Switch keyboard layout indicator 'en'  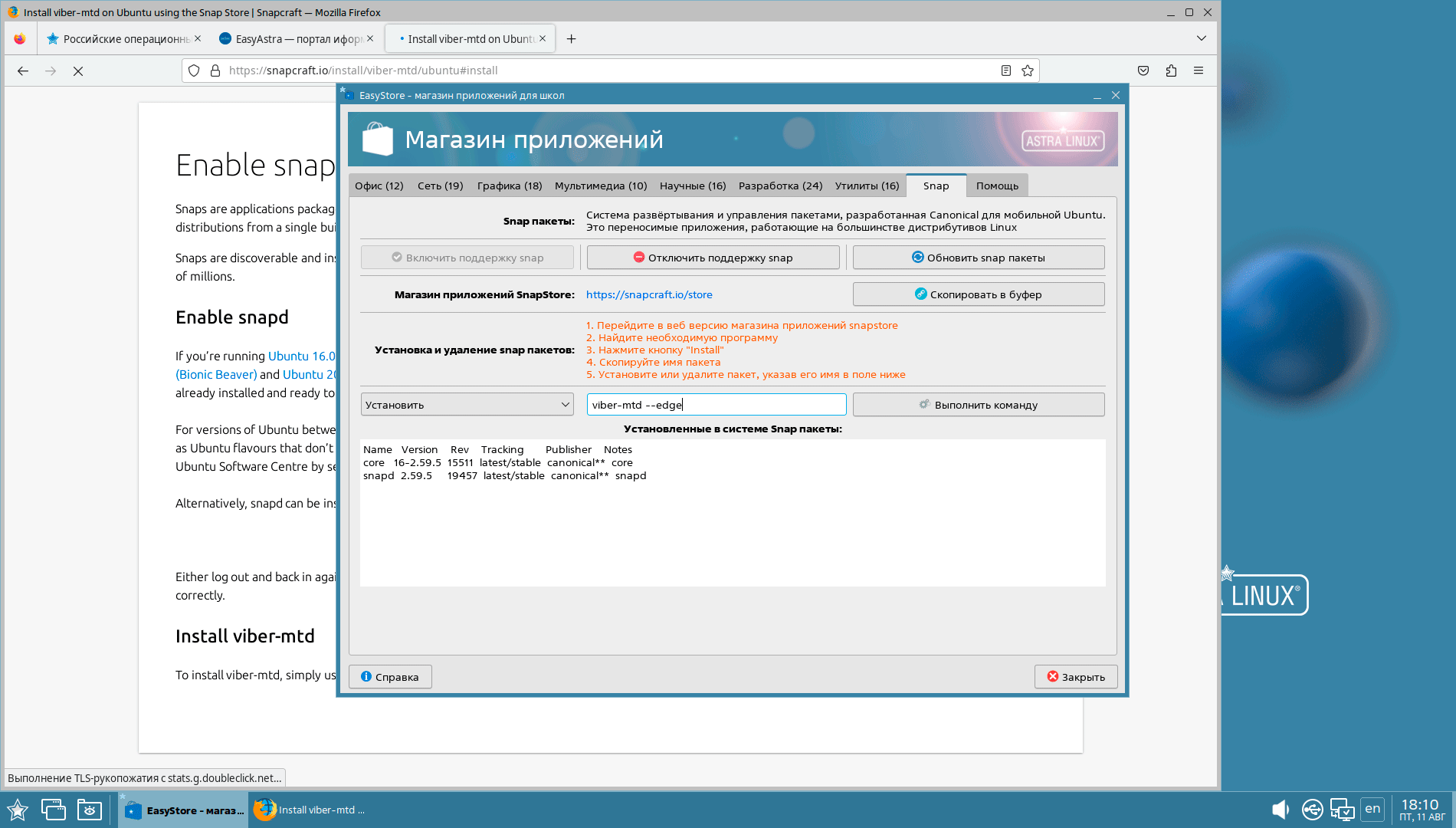coord(1372,809)
